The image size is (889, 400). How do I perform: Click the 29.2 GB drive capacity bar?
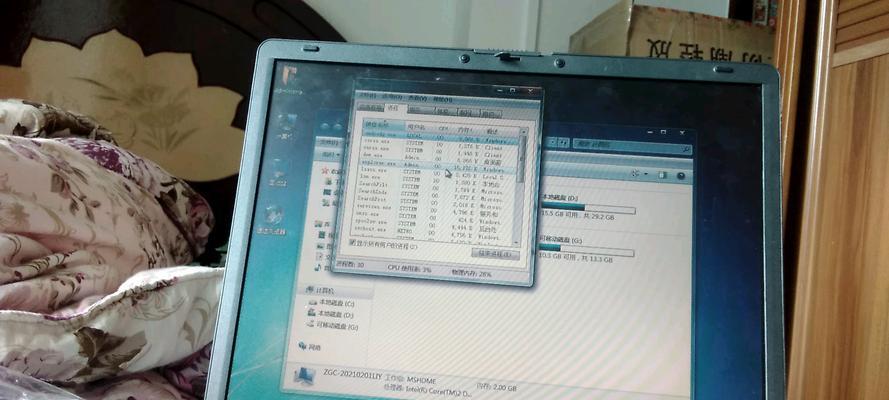[x=588, y=209]
